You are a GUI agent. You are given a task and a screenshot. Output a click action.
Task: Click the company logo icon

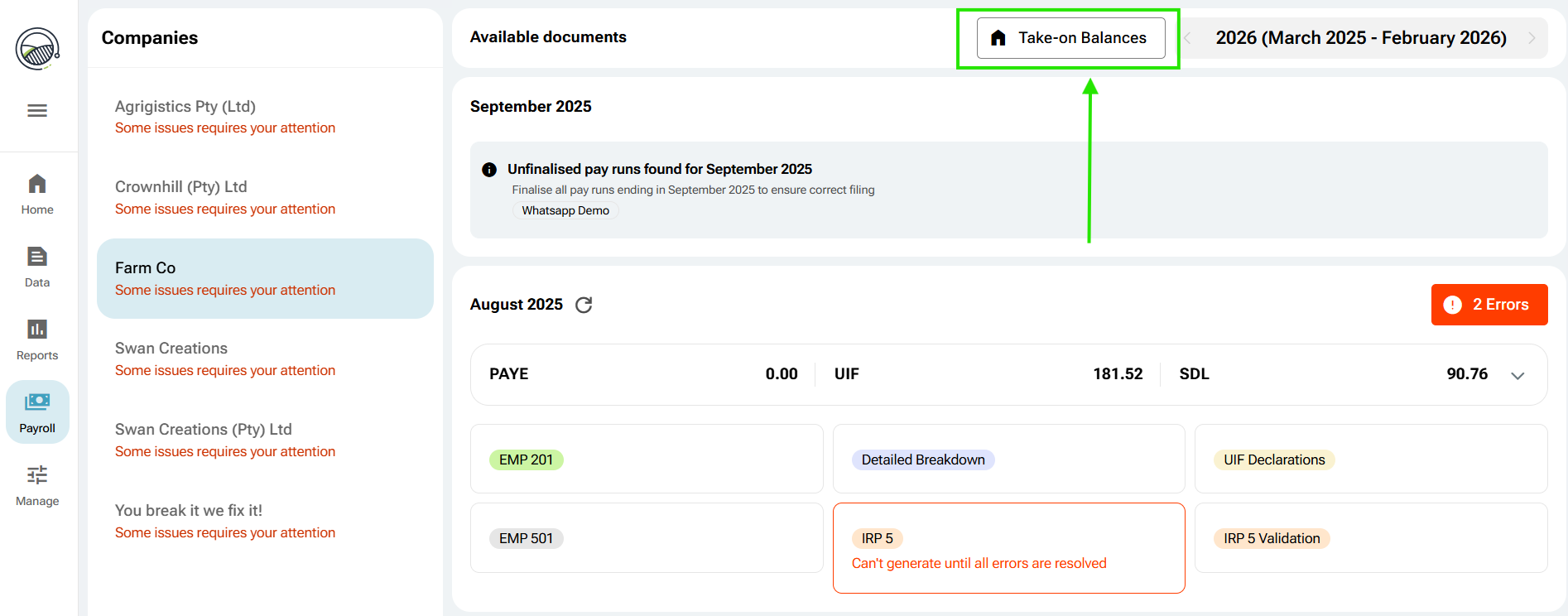click(37, 49)
